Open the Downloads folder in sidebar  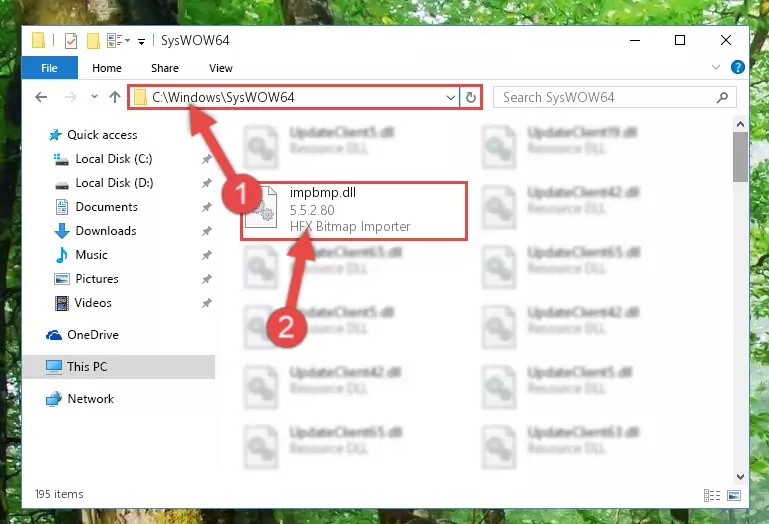click(106, 231)
